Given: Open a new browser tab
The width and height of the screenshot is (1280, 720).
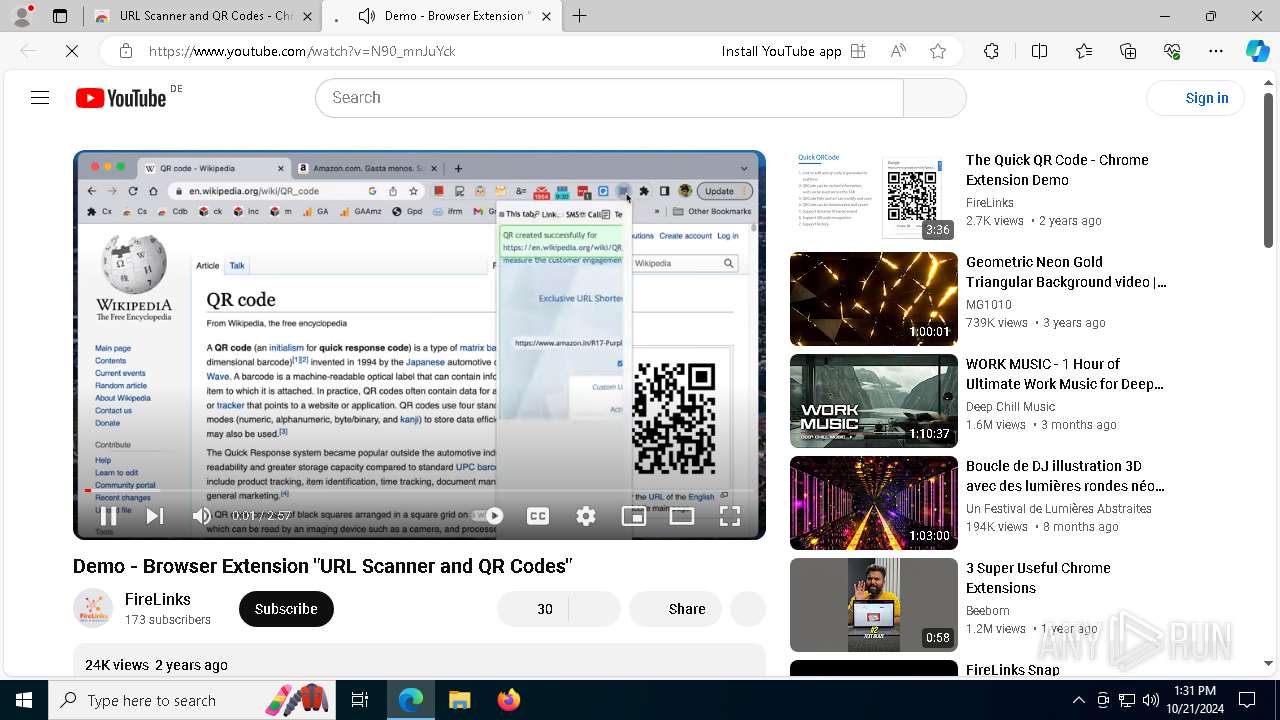Looking at the screenshot, I should pos(580,16).
